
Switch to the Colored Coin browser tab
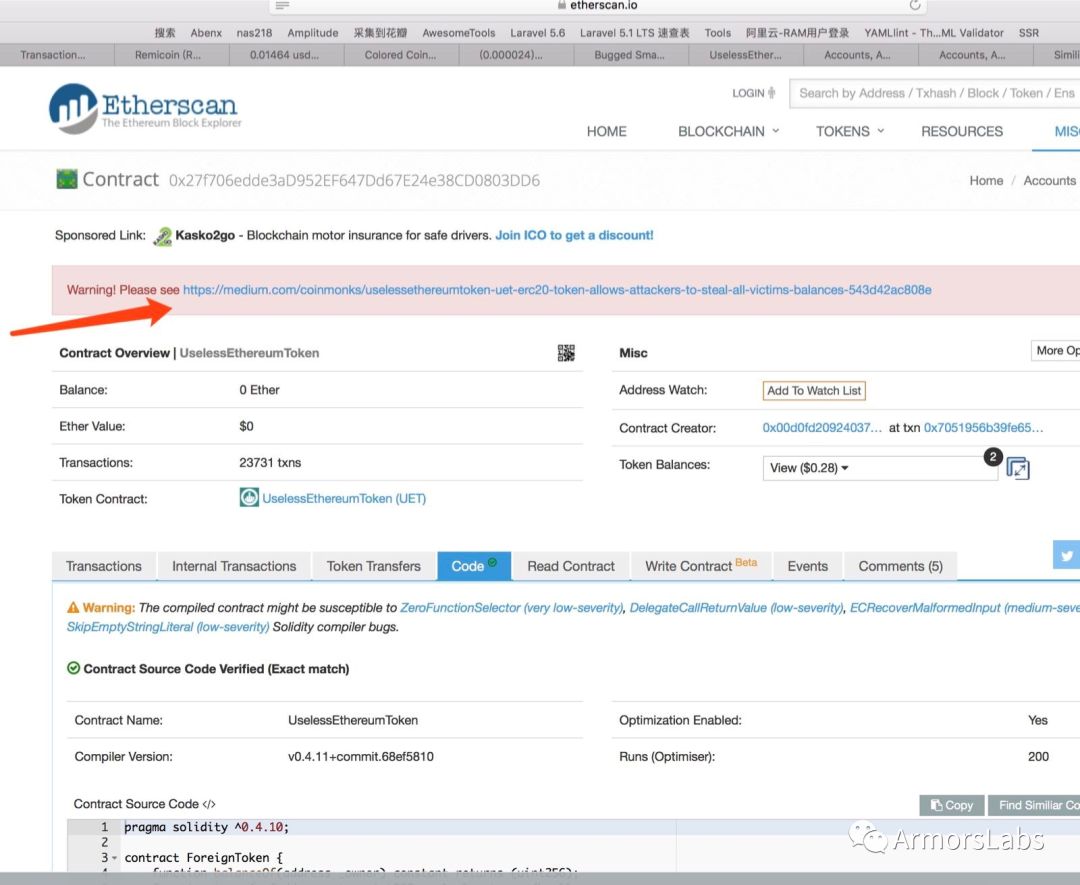(401, 55)
